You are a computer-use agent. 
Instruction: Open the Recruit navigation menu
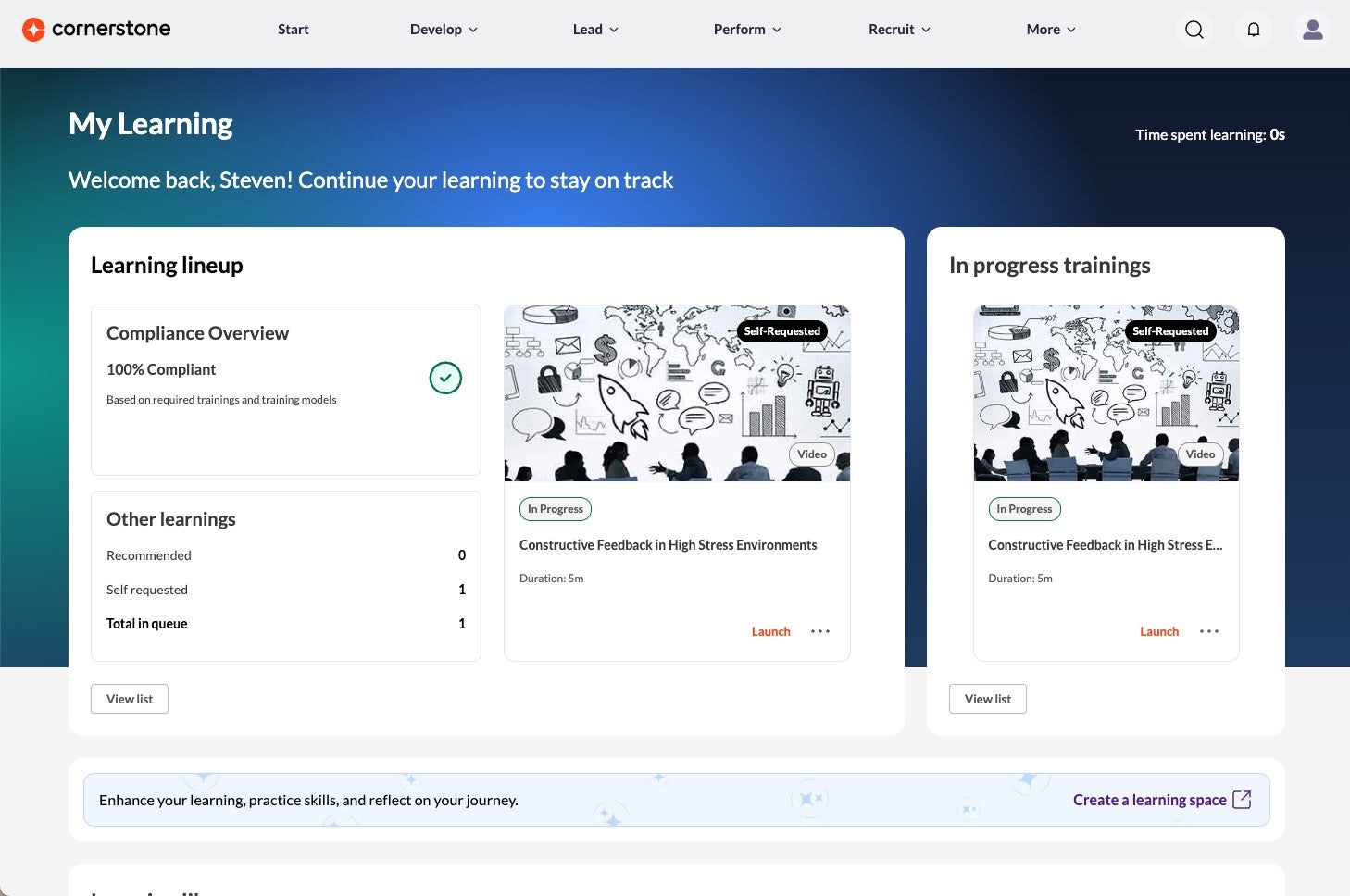pyautogui.click(x=899, y=30)
